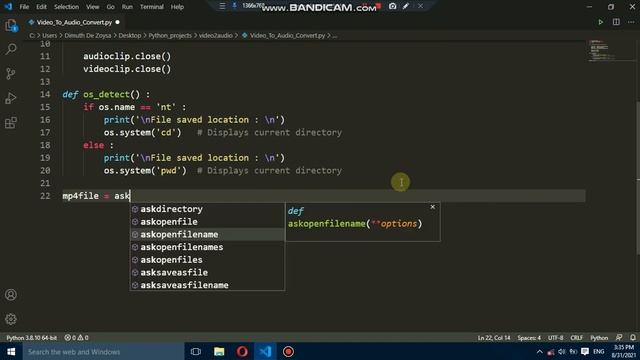Choose askopenfilenames from the suggestions list
This screenshot has width=640, height=360.
point(207,247)
